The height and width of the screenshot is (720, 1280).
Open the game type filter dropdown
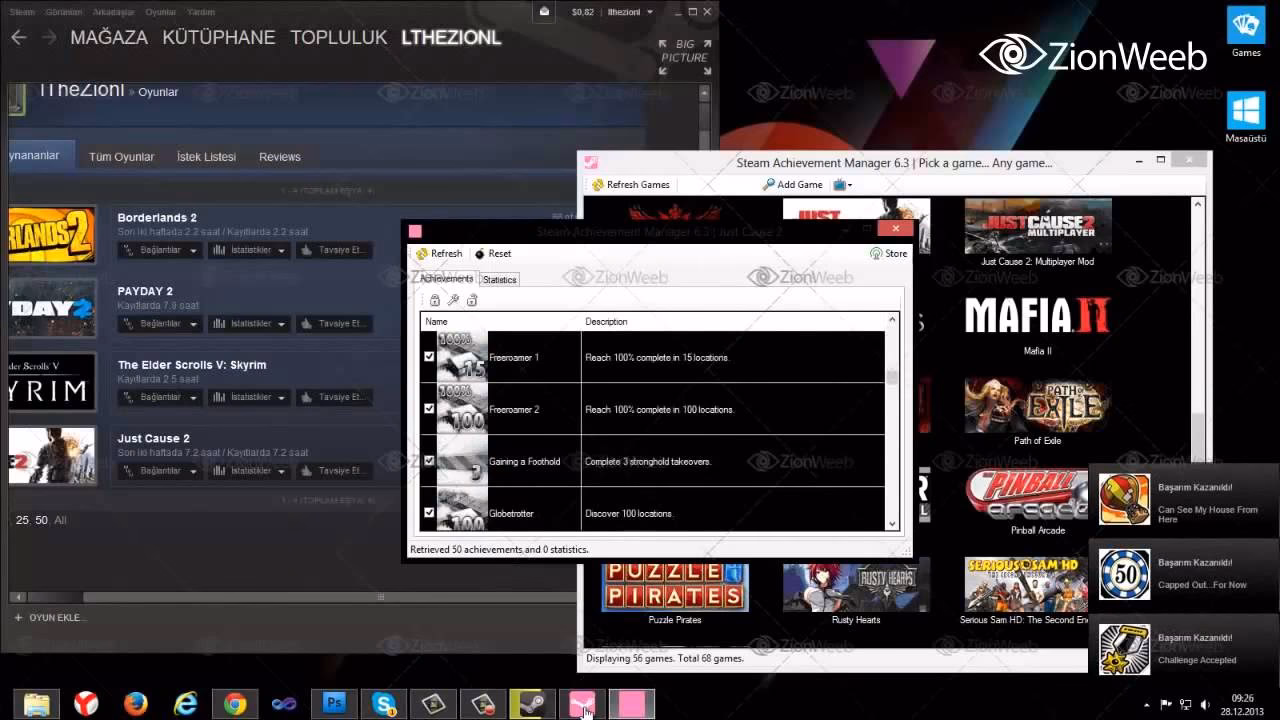click(842, 185)
